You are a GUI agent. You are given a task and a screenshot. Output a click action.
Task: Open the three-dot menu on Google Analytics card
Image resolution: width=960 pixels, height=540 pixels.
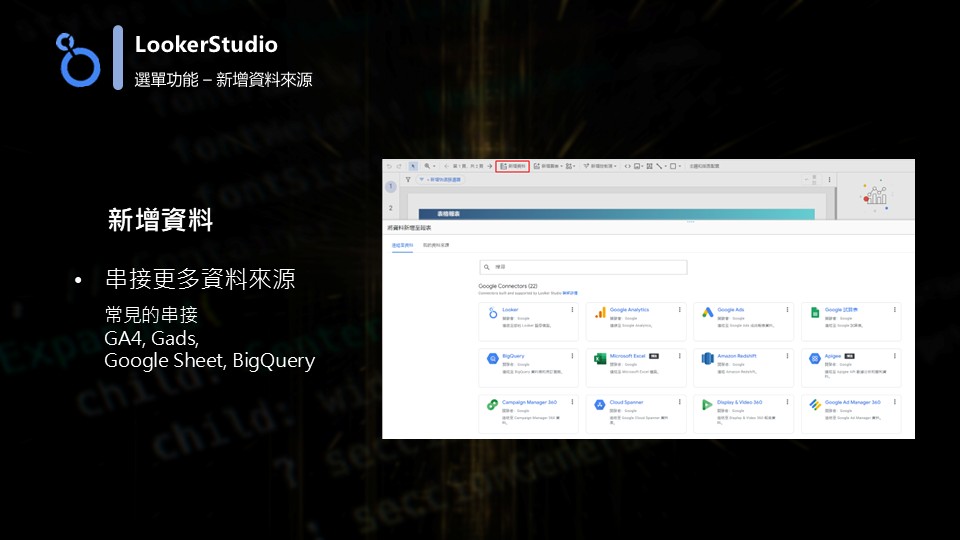coord(680,310)
